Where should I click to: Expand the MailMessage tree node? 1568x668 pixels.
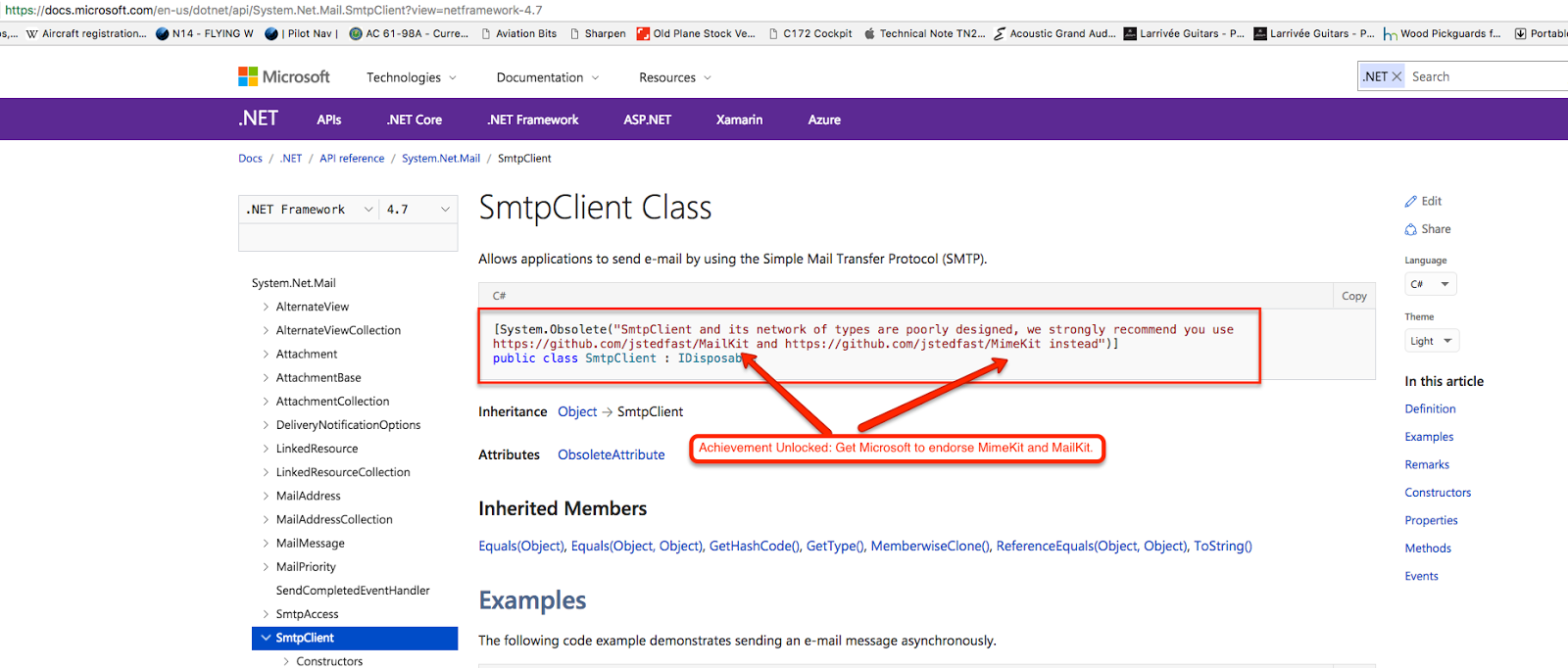266,543
